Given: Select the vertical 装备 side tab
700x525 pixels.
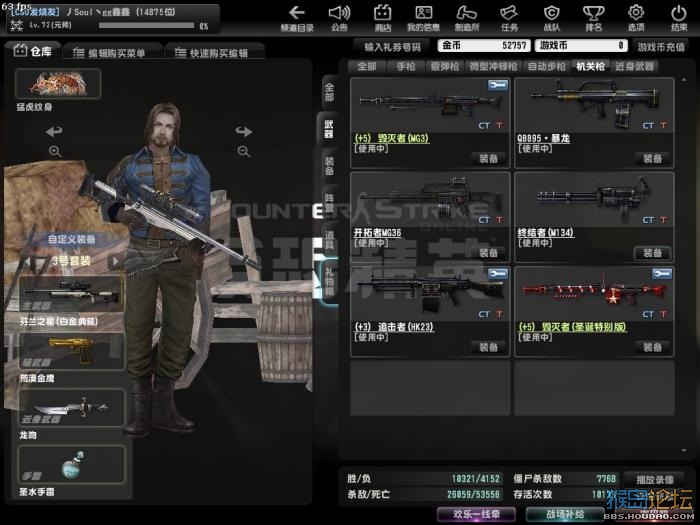Looking at the screenshot, I should point(329,166).
